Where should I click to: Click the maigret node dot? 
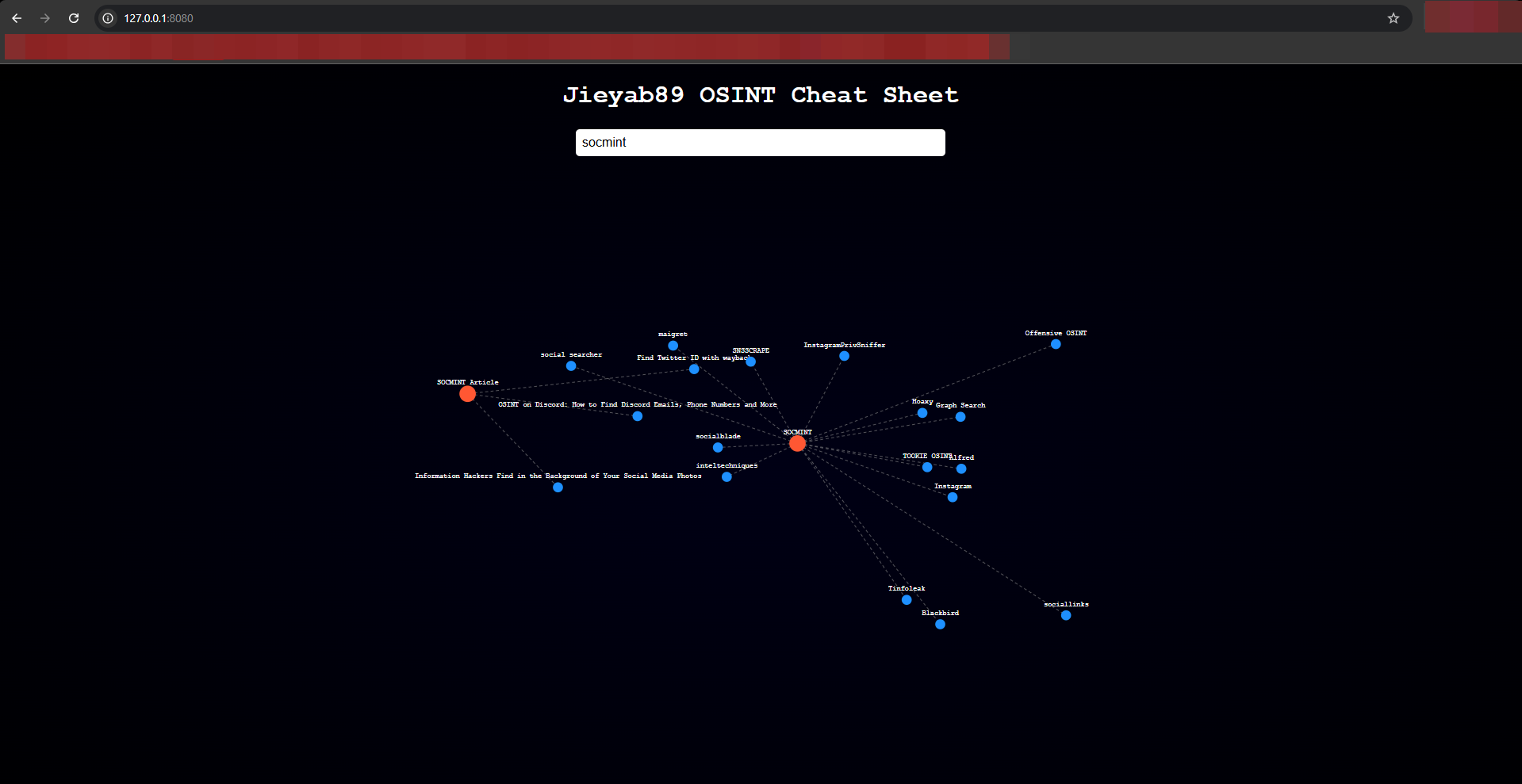point(673,346)
